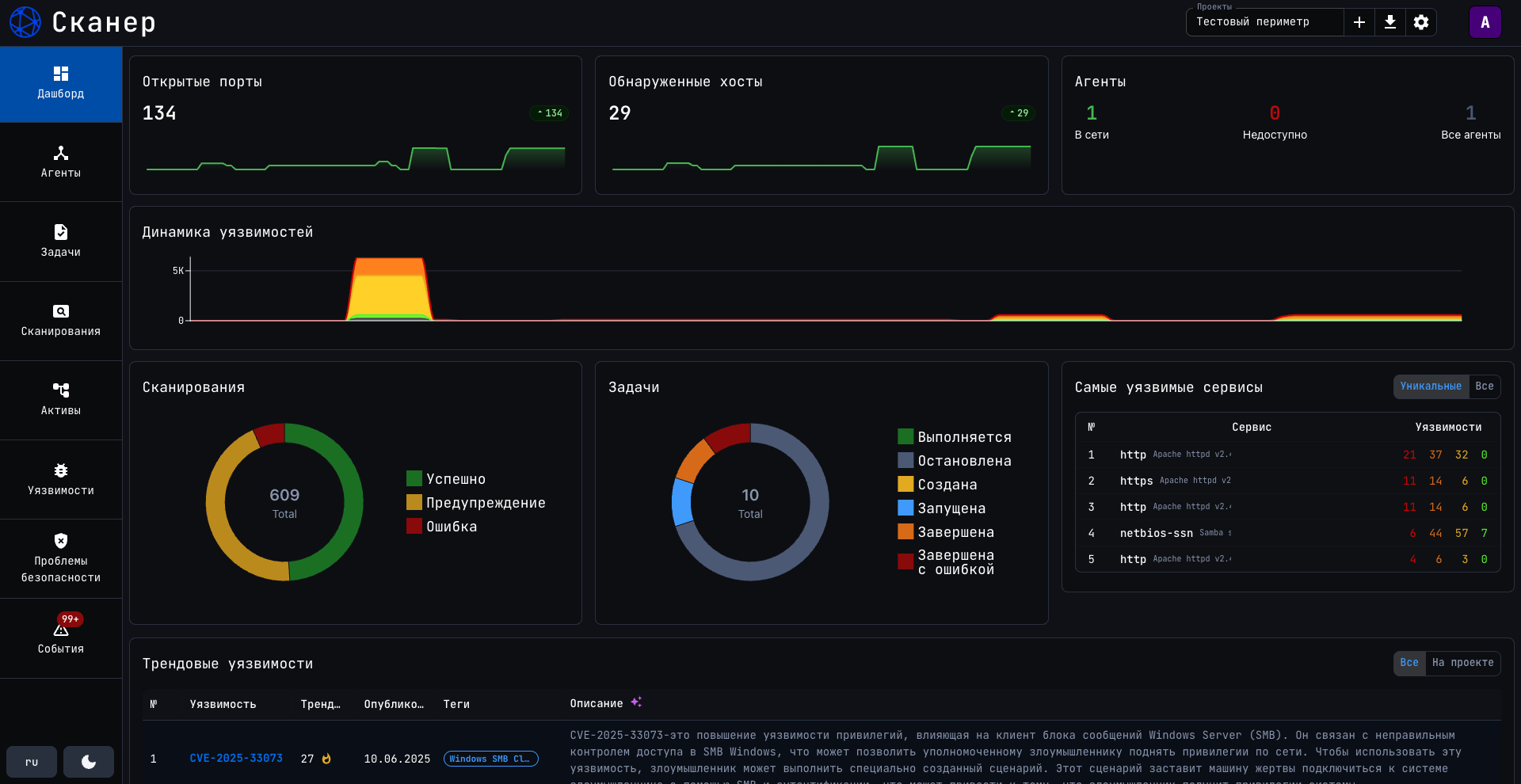Open project settings gear icon

coord(1421,22)
